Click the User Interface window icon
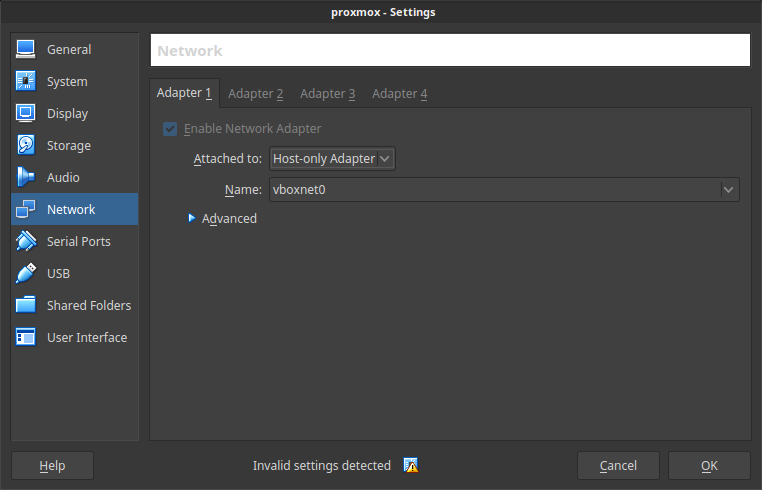Viewport: 762px width, 490px height. pos(25,337)
